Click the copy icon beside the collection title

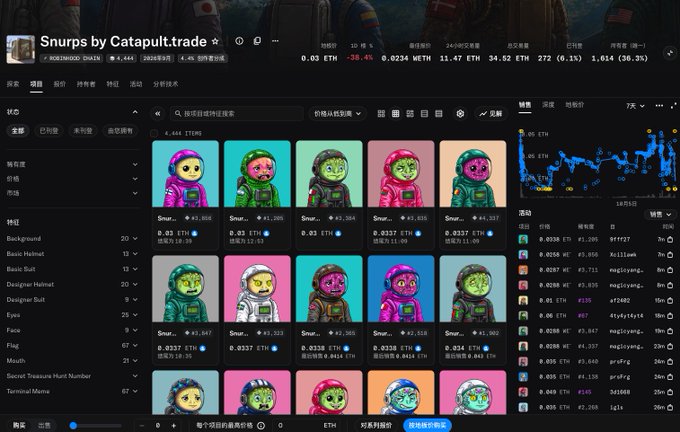[x=257, y=41]
